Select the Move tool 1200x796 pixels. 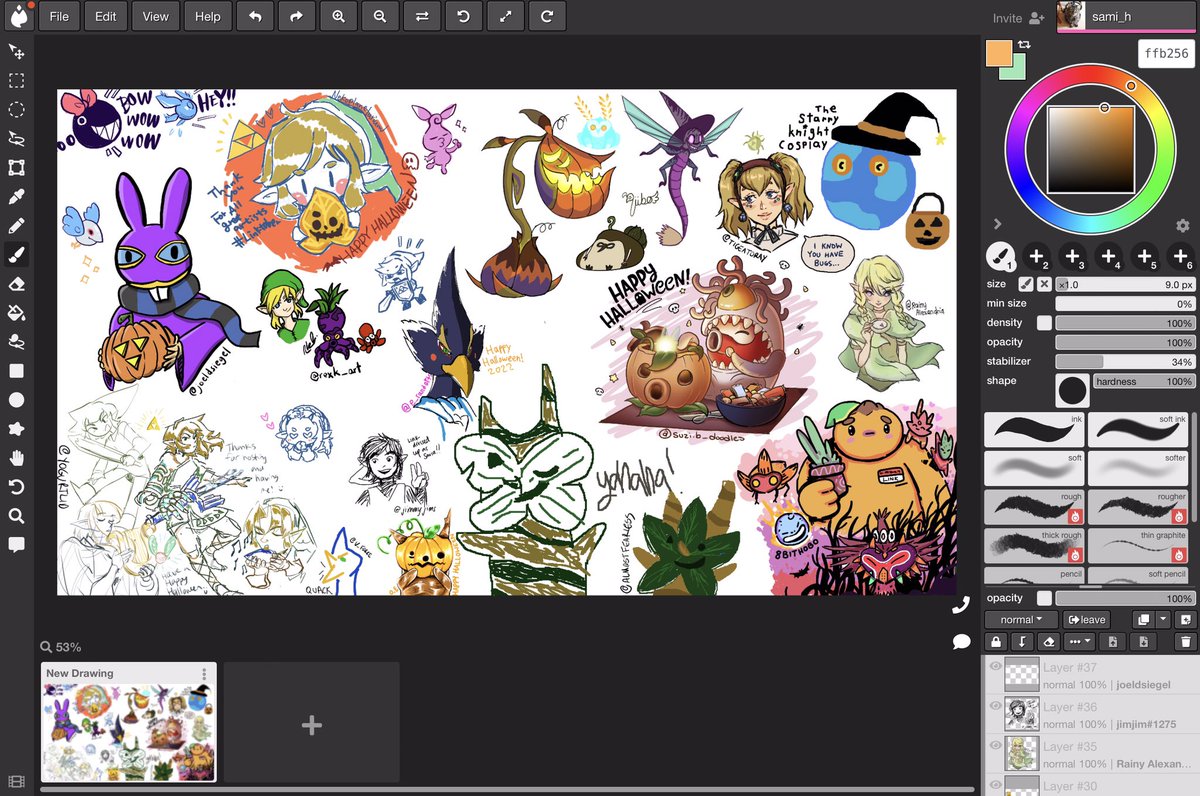tap(16, 51)
